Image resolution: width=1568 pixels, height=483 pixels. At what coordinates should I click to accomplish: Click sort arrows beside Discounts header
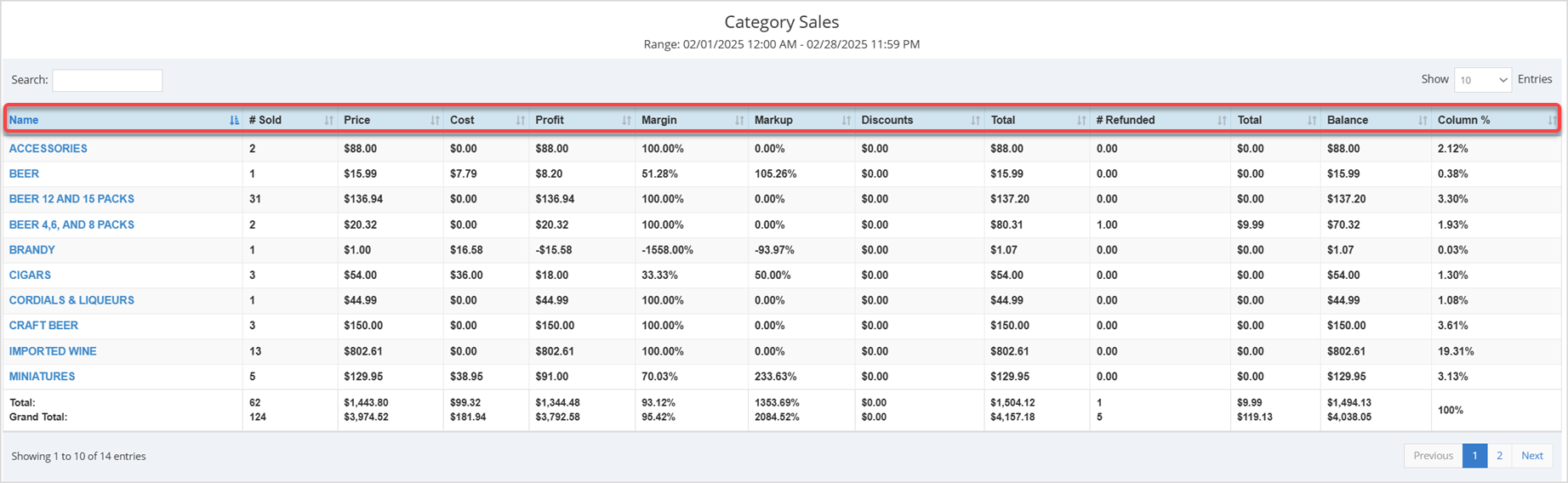coord(975,120)
